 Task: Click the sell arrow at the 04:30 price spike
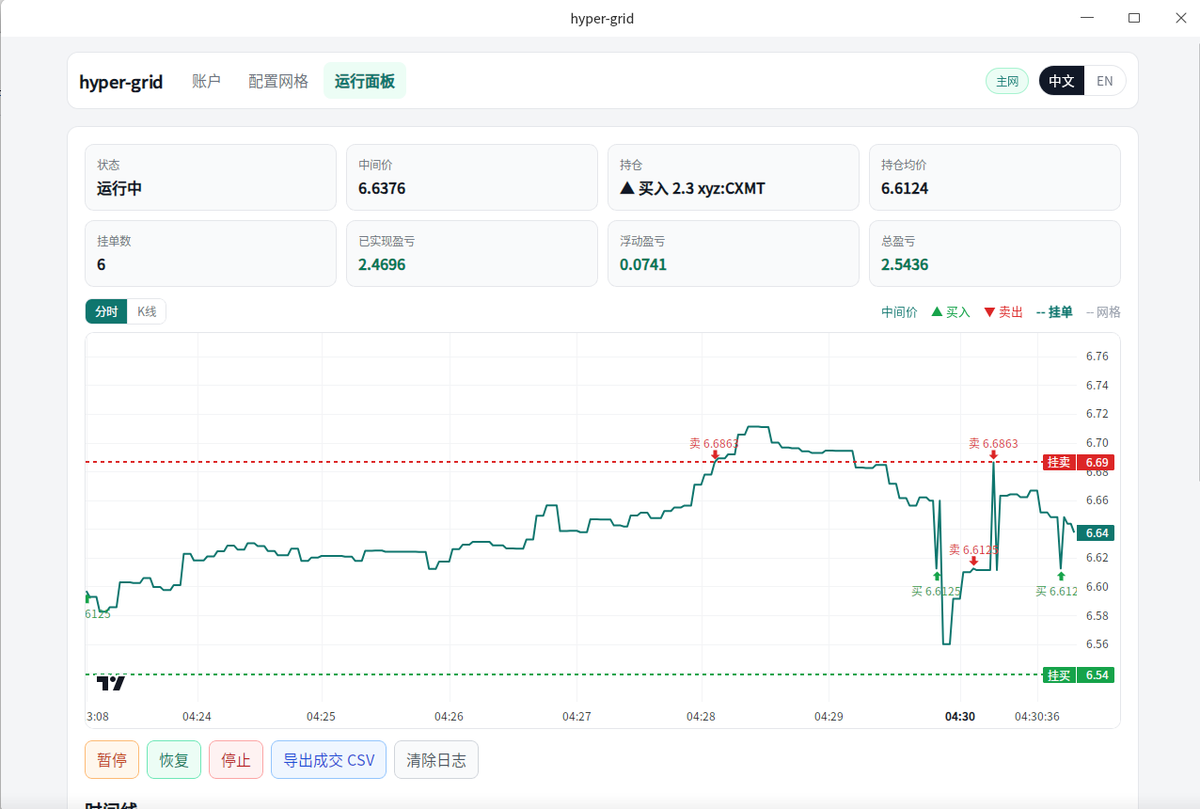coord(993,456)
